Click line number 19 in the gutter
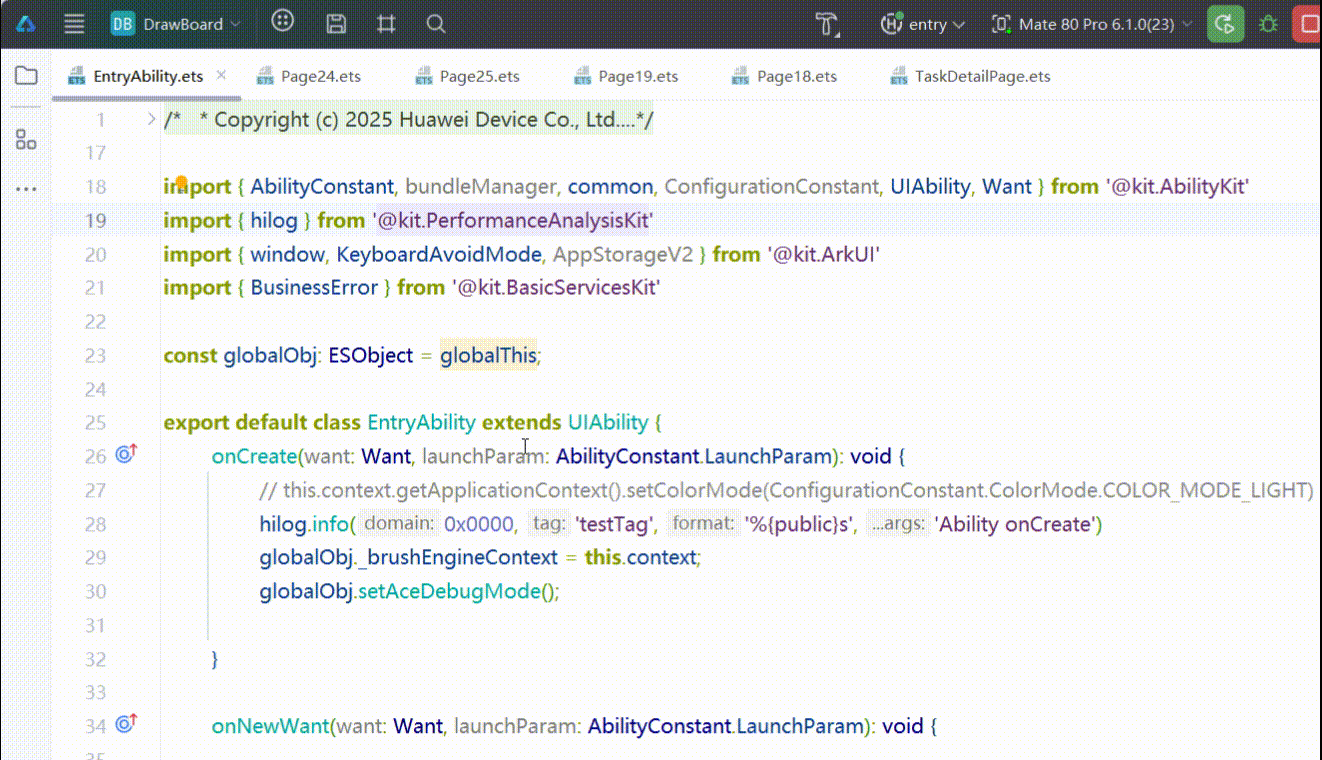 (x=96, y=220)
